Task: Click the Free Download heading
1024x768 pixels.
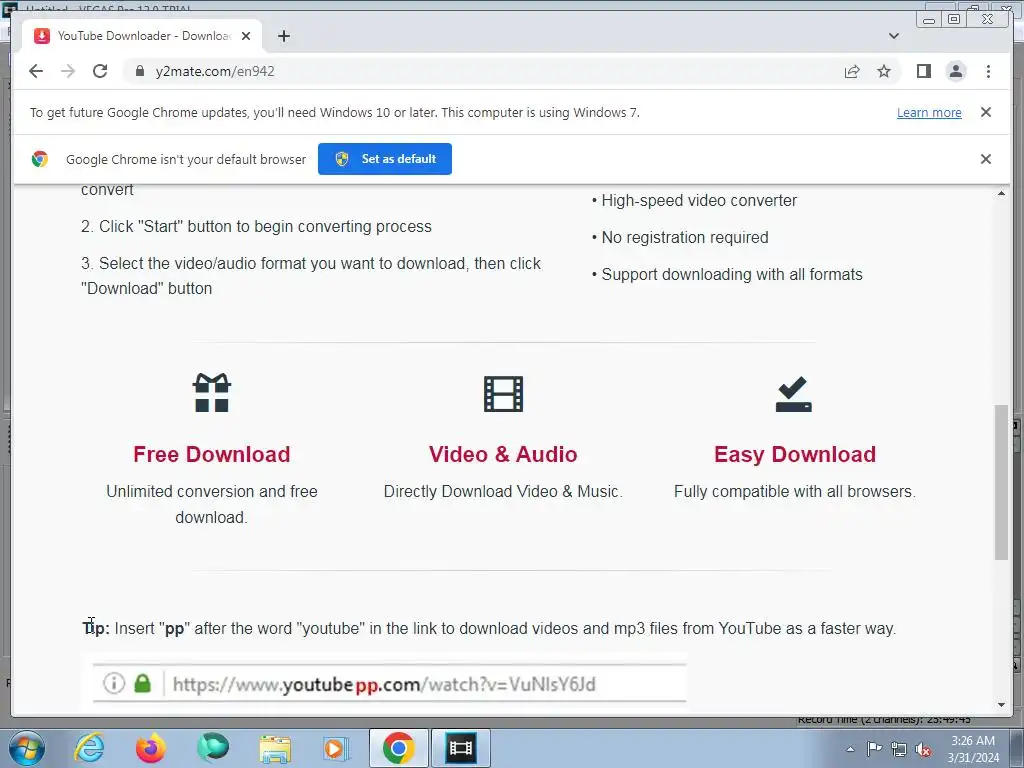Action: [x=212, y=455]
